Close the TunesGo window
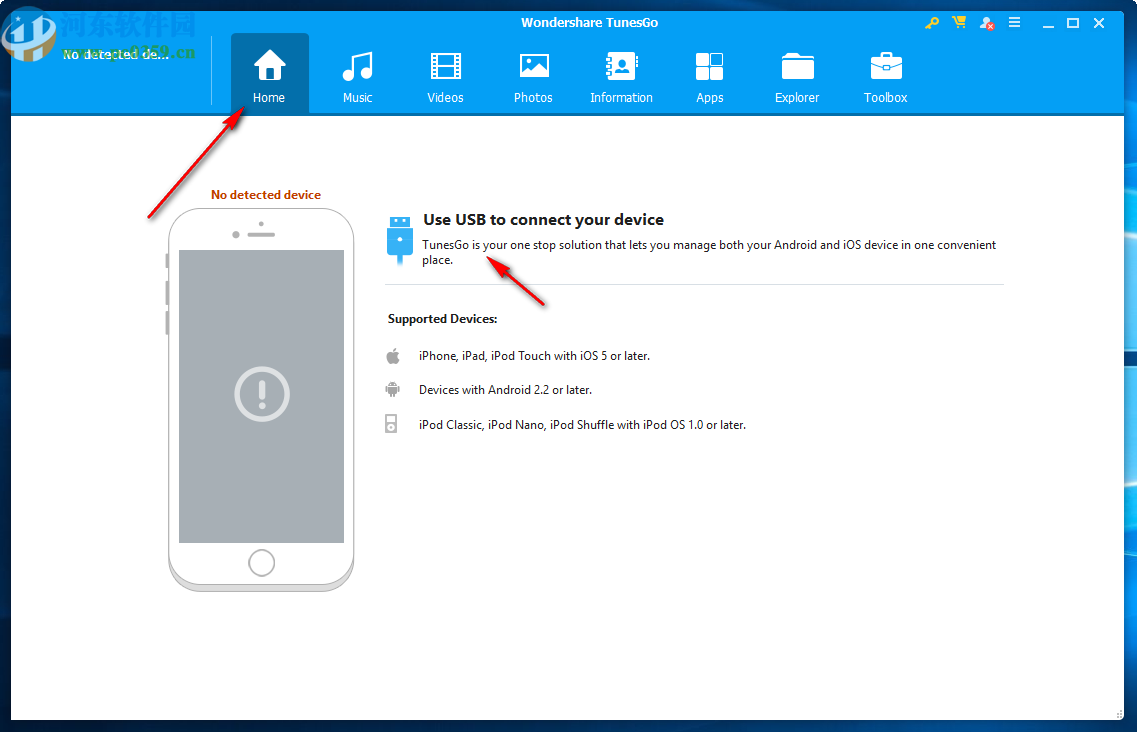1137x732 pixels. click(x=1099, y=23)
